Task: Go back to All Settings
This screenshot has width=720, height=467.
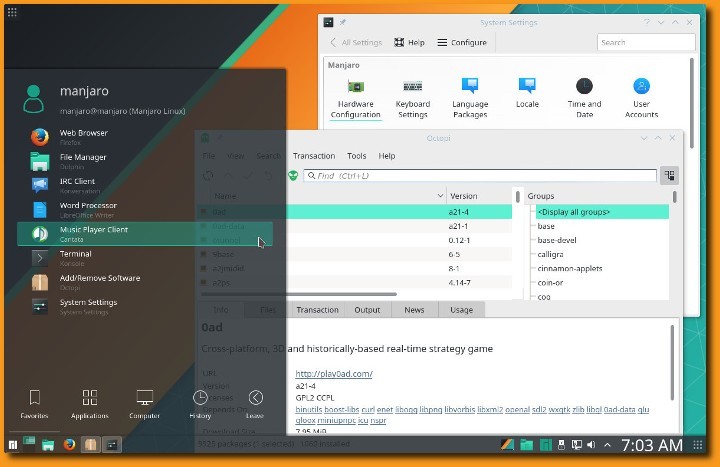Action: tap(356, 42)
